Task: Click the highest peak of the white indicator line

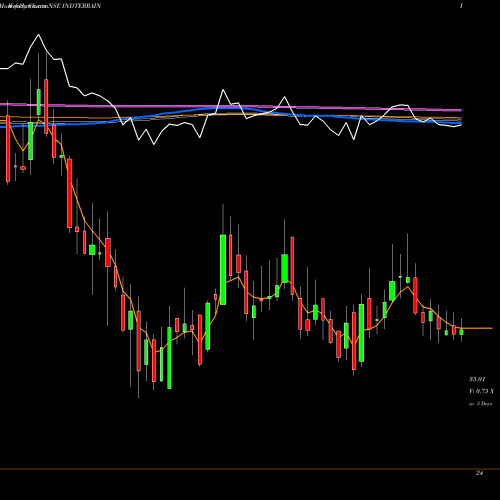Action: coord(38,35)
